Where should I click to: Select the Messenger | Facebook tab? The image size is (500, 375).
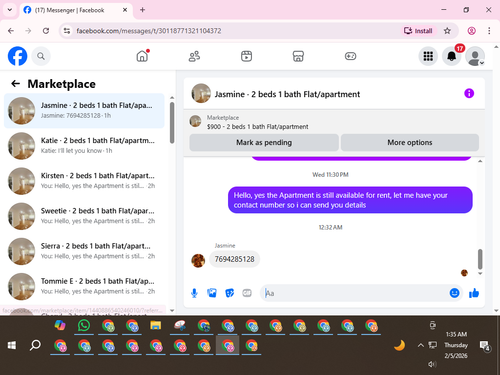click(x=70, y=10)
